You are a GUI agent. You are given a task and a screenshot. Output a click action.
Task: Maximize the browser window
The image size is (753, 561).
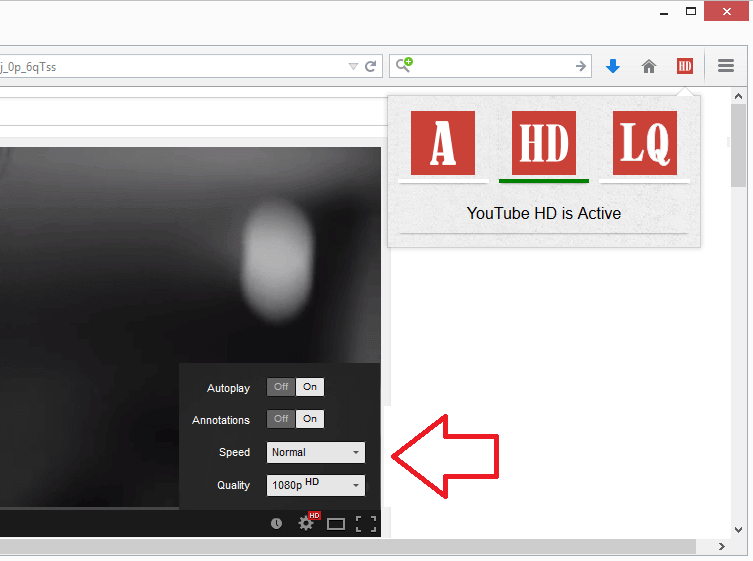tap(691, 12)
